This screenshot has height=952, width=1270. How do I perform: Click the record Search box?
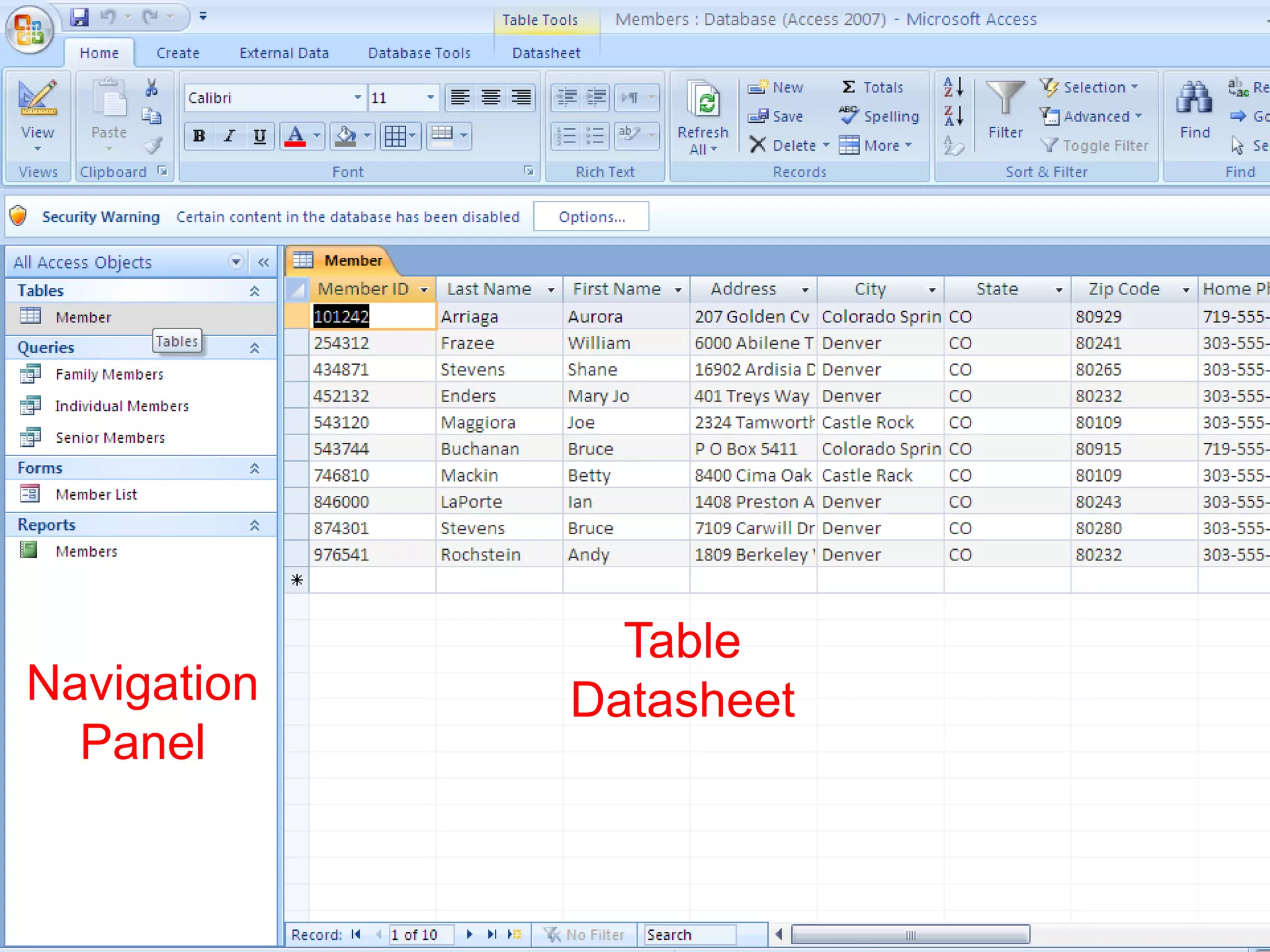[x=690, y=934]
